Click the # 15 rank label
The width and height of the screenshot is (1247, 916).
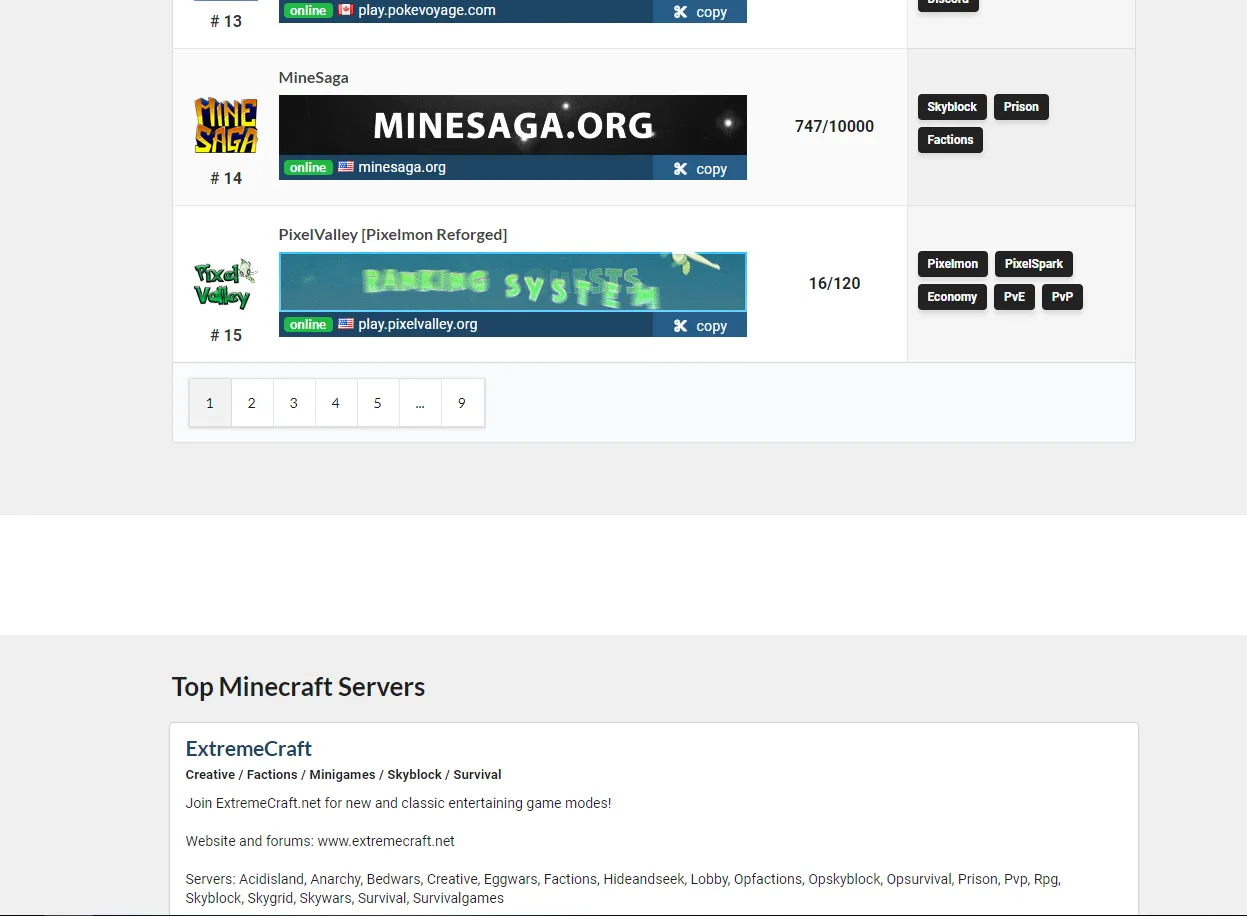[226, 335]
